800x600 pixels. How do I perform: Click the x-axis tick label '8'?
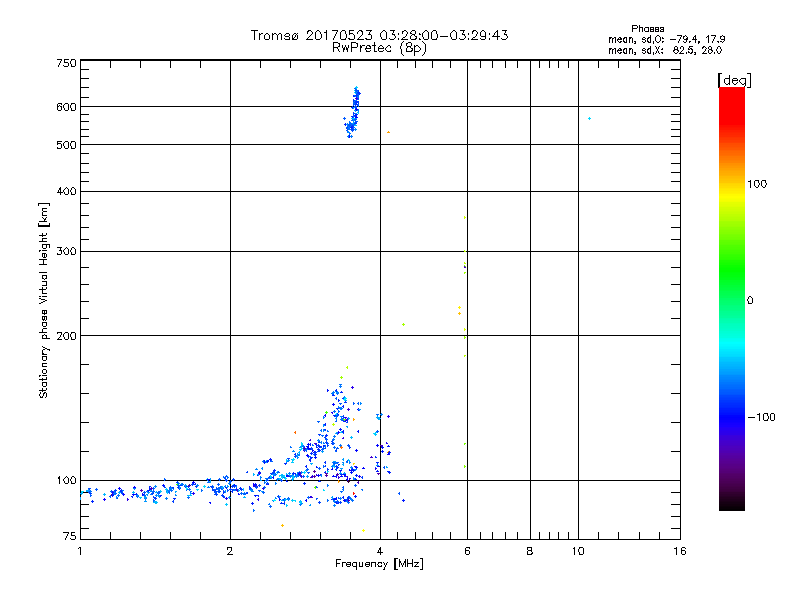tap(530, 551)
